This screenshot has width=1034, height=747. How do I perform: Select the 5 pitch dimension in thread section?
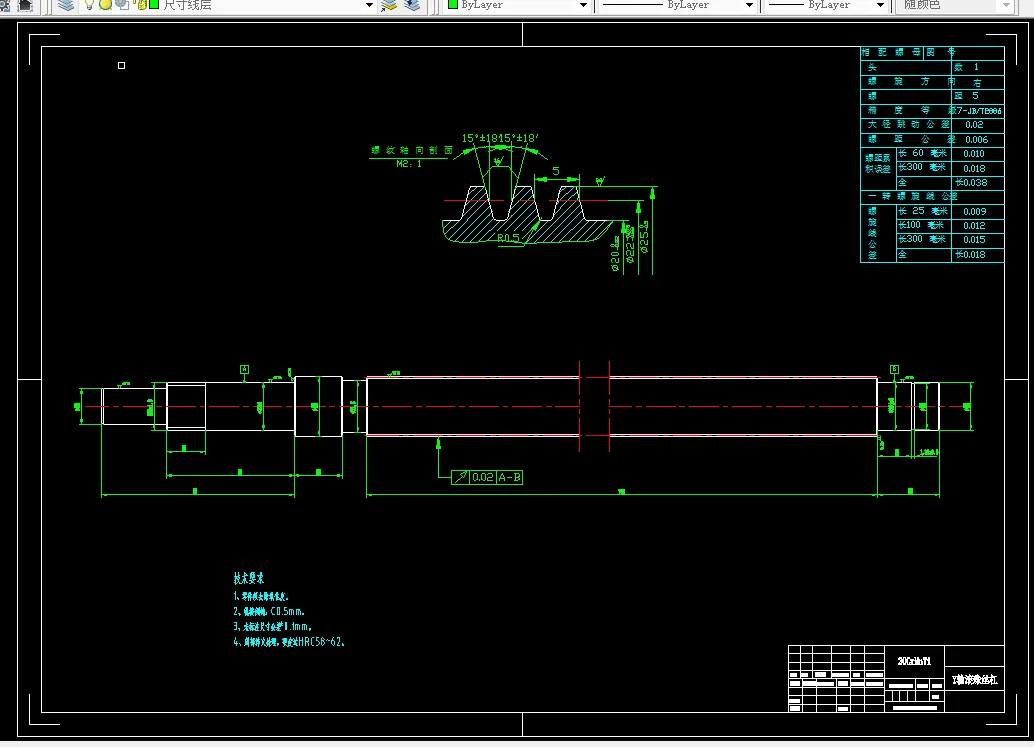(x=556, y=171)
